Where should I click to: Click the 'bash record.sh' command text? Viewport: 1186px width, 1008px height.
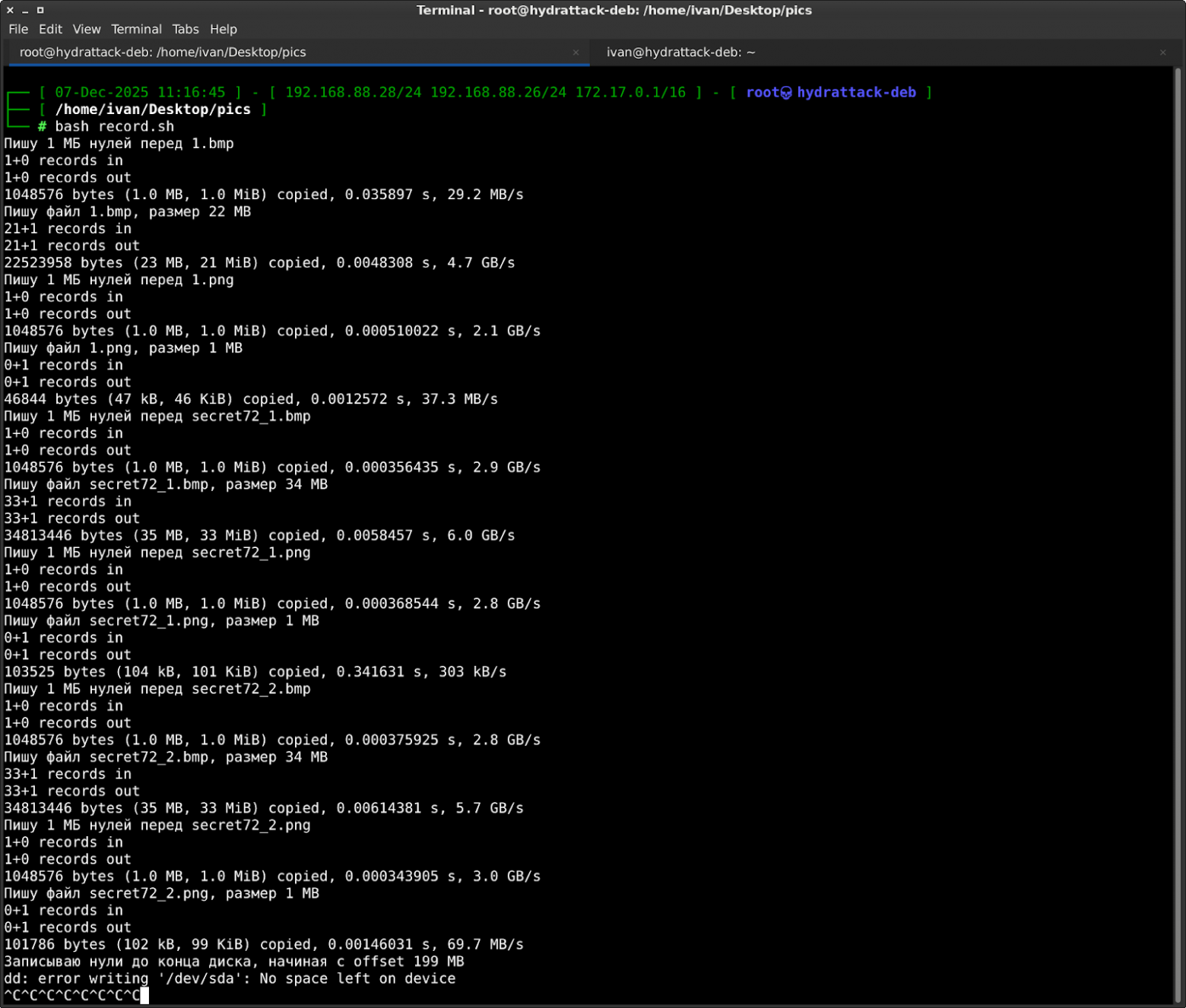pyautogui.click(x=114, y=126)
